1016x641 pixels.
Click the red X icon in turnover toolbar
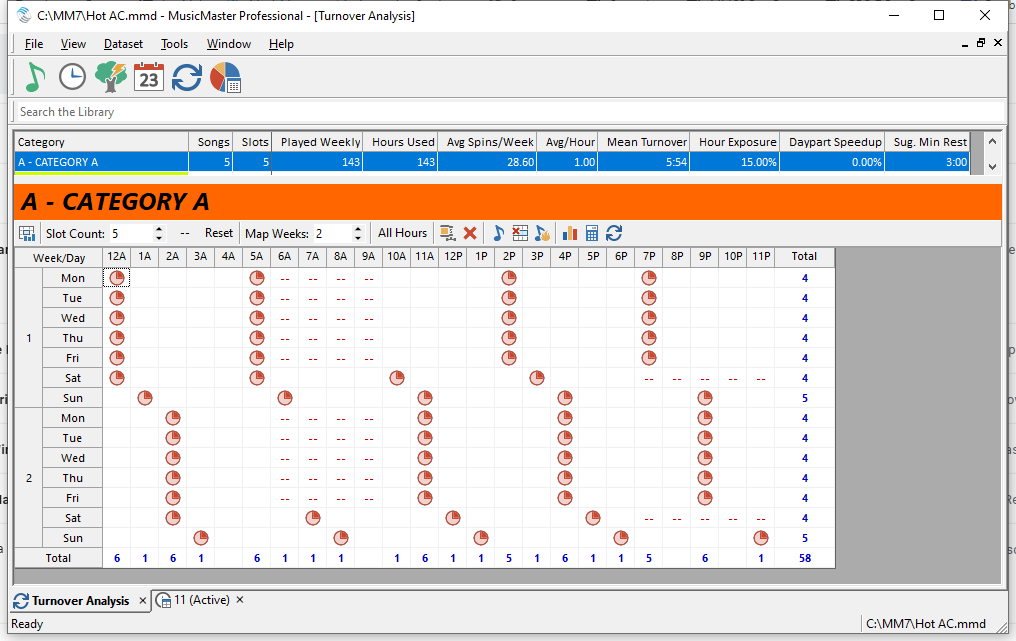(470, 233)
